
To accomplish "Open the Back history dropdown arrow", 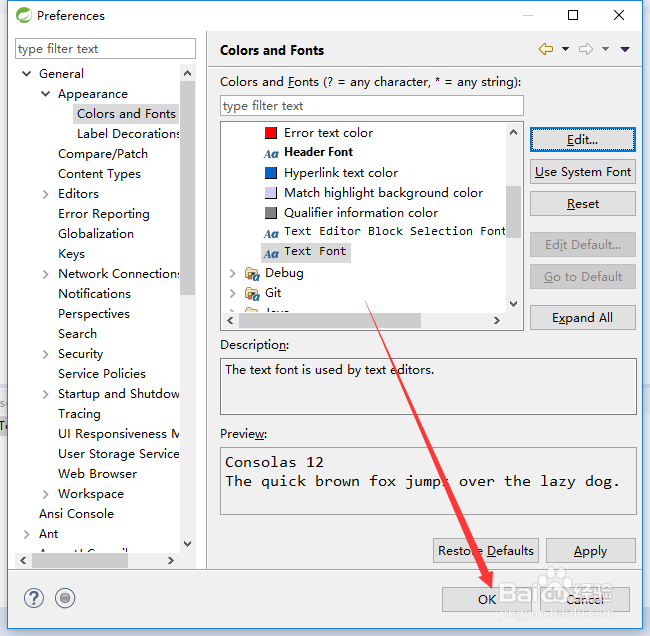I will pos(565,49).
